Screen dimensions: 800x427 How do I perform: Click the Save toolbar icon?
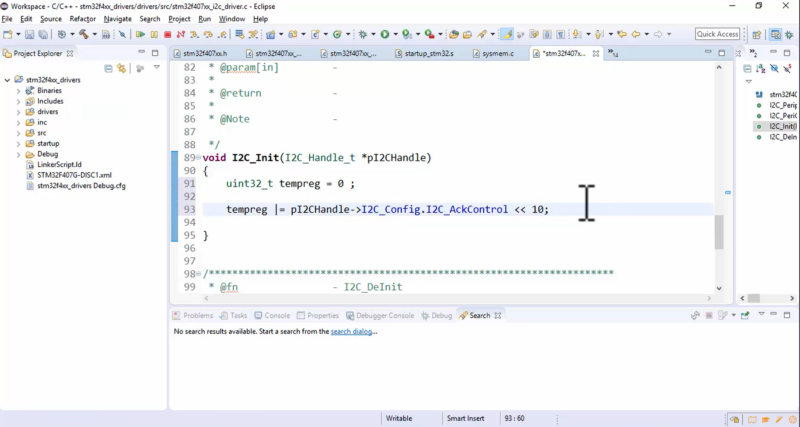(x=30, y=34)
